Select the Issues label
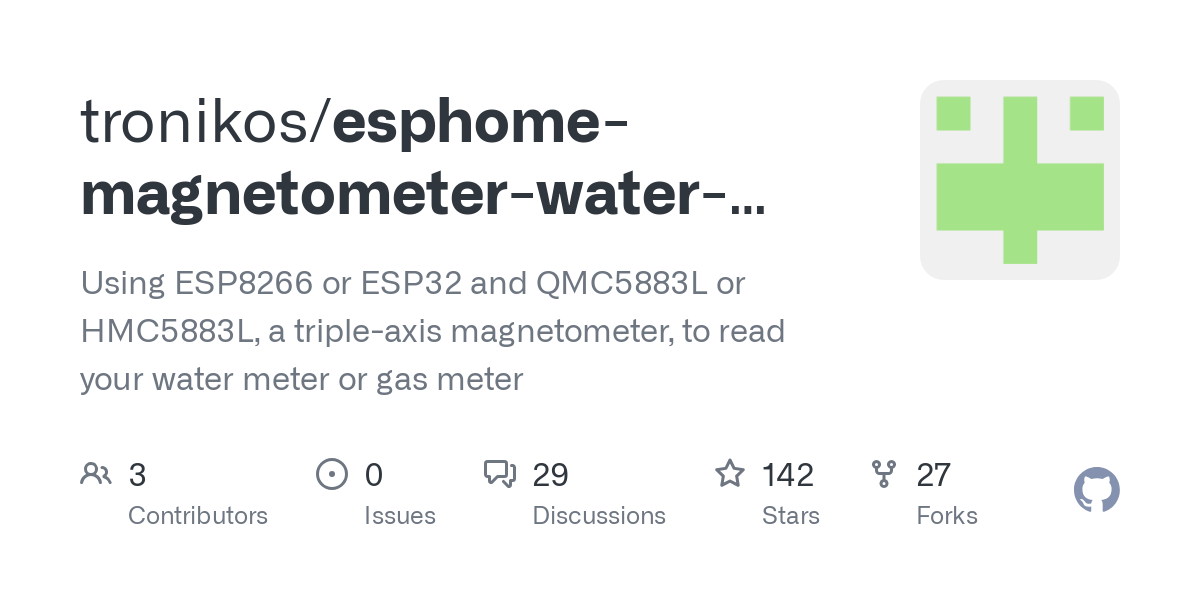 (x=400, y=516)
